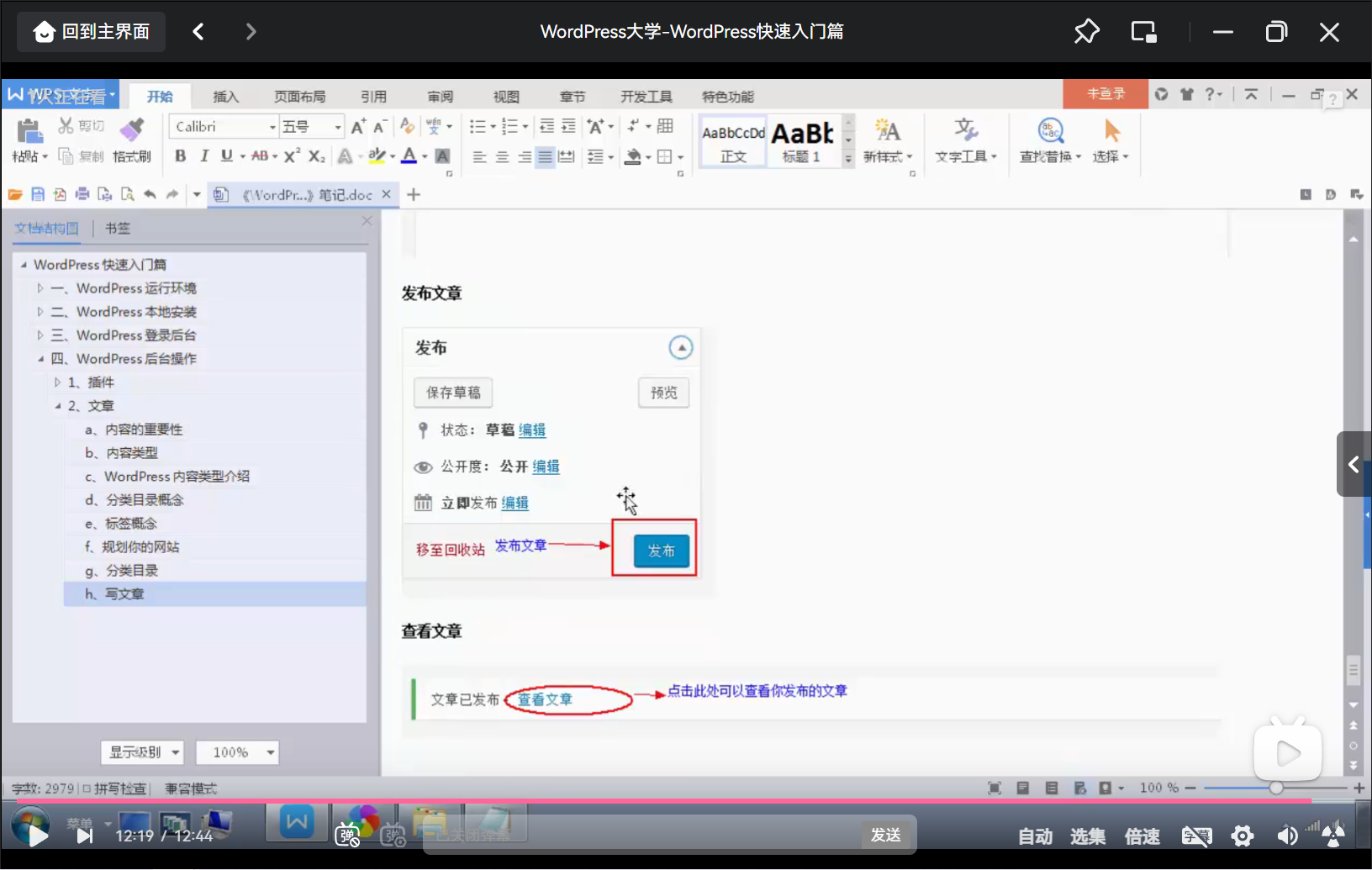1372x870 pixels.
Task: Select the 正文 style
Action: tap(733, 142)
